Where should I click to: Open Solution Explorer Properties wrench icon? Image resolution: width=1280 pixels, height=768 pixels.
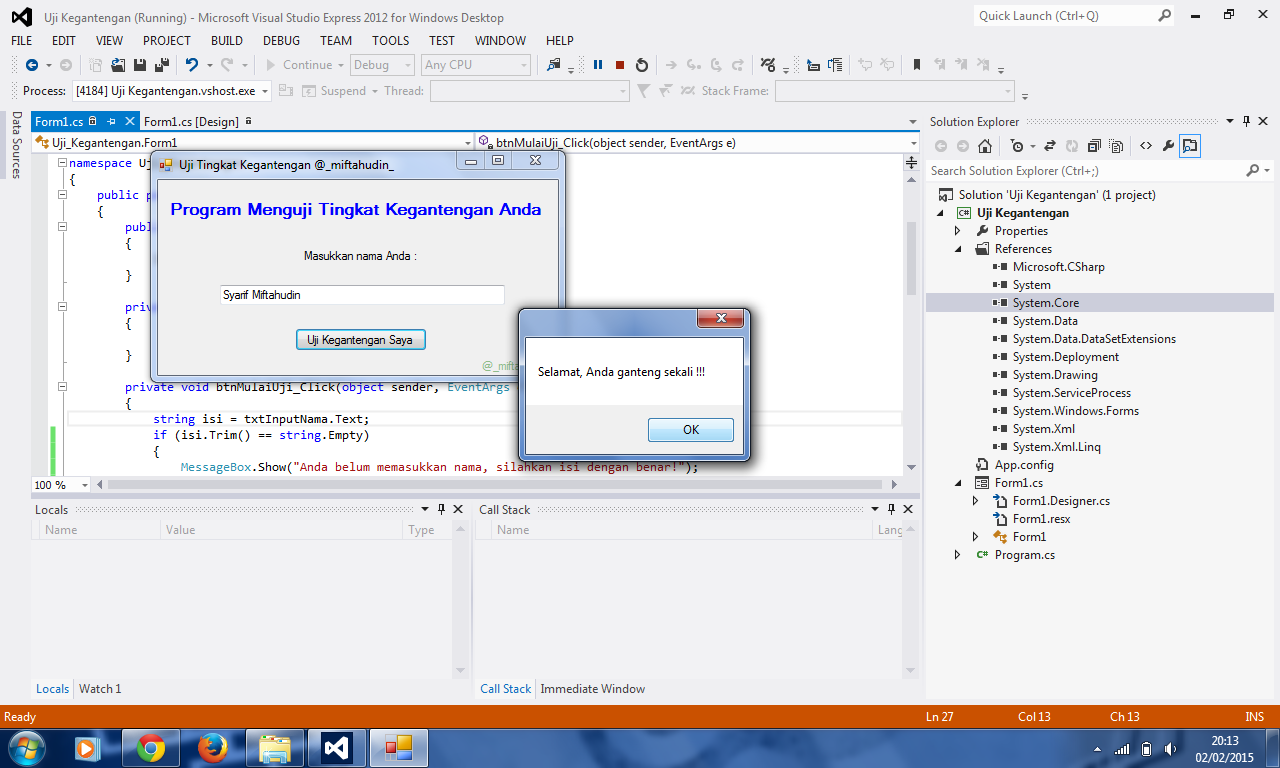point(1166,145)
